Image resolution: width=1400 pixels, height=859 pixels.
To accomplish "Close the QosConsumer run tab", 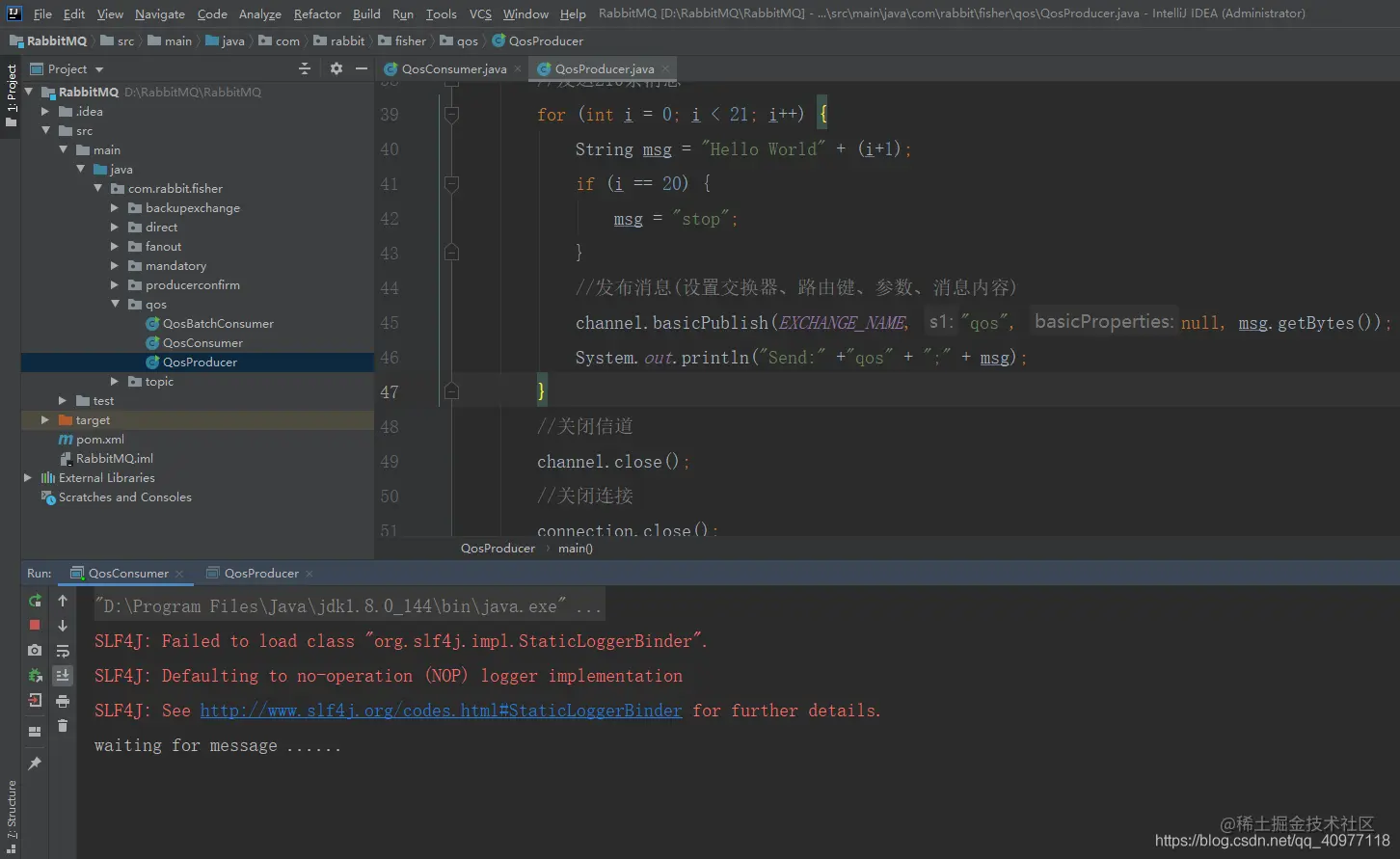I will click(x=177, y=574).
